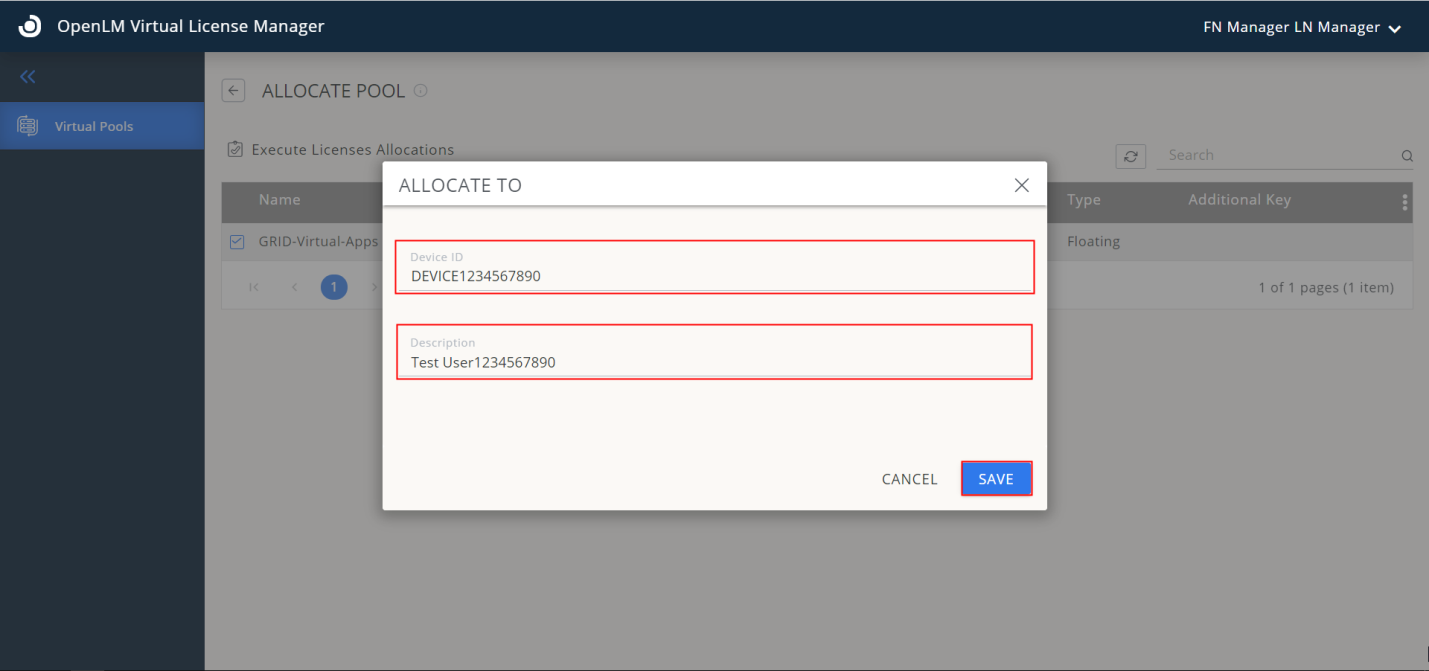The image size is (1429, 671).
Task: Click the OpenLM logo icon
Action: click(30, 27)
